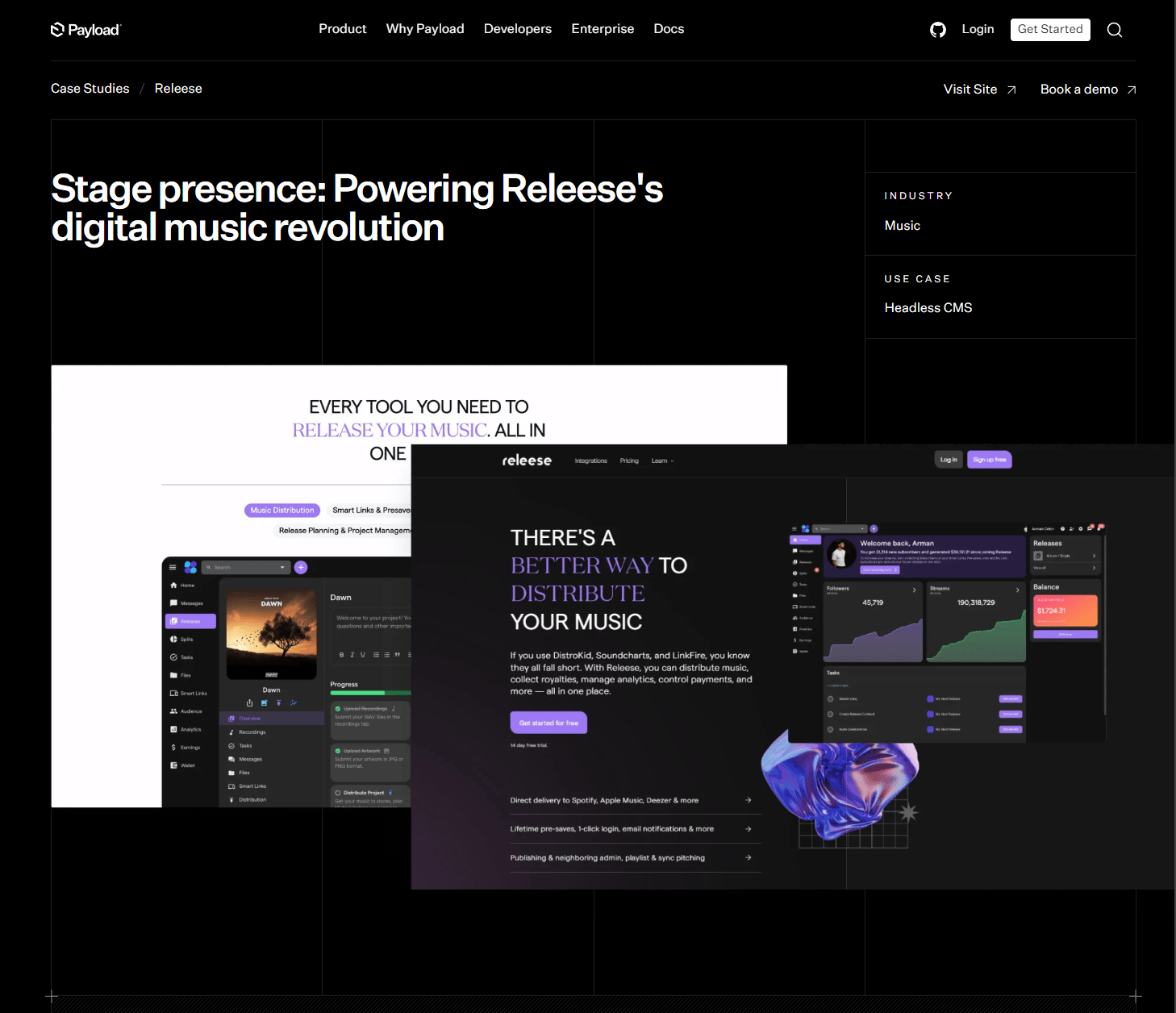The height and width of the screenshot is (1013, 1176).
Task: Click the hamburger menu icon in Releese app
Action: pos(173,567)
